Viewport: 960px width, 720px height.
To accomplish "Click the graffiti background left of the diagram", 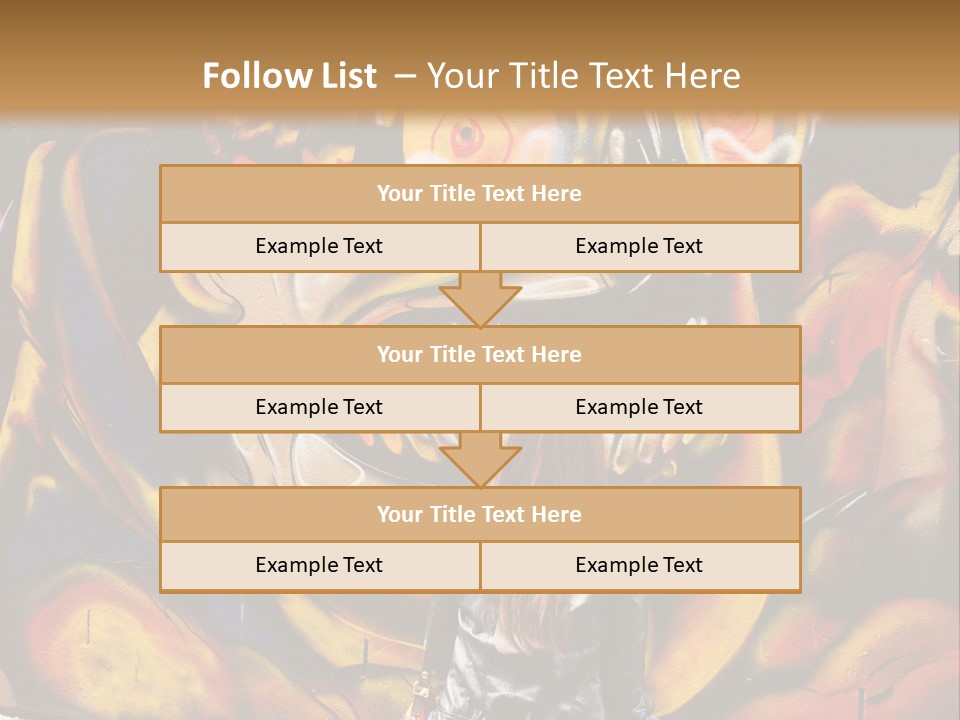I will 80,400.
